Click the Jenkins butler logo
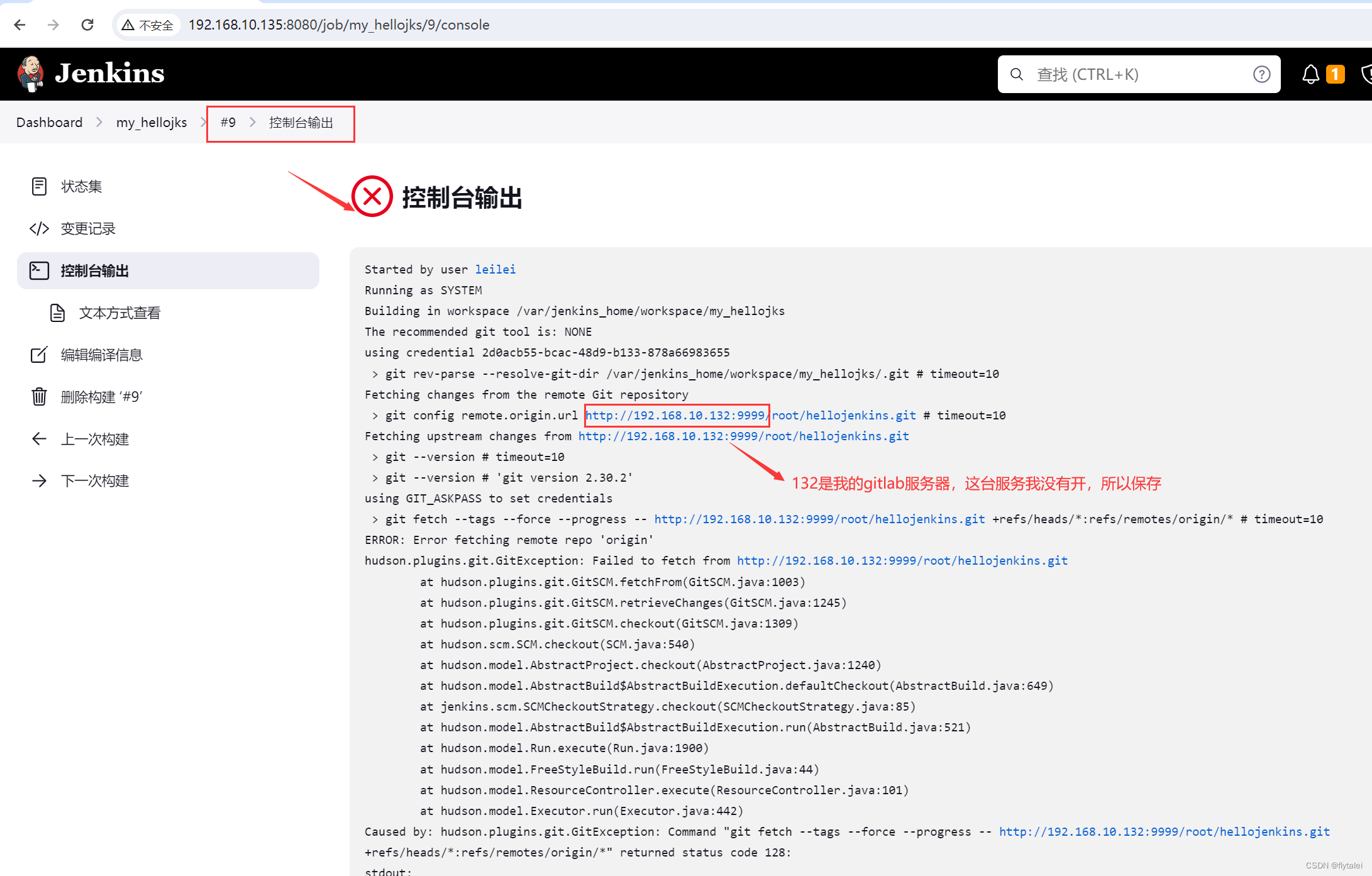Image resolution: width=1372 pixels, height=876 pixels. pos(30,74)
